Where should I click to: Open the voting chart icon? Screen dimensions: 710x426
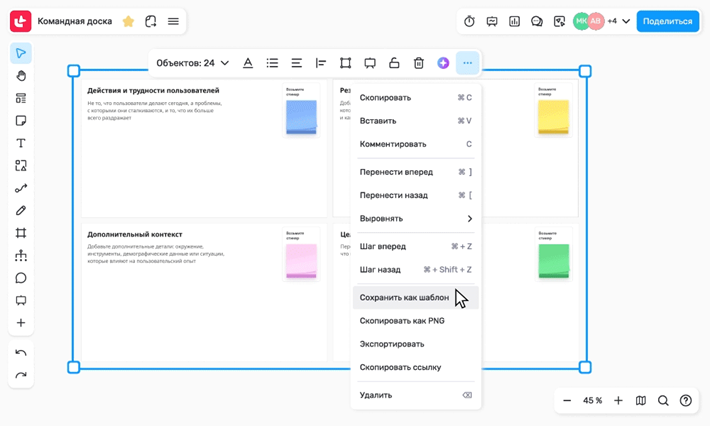pyautogui.click(x=514, y=21)
